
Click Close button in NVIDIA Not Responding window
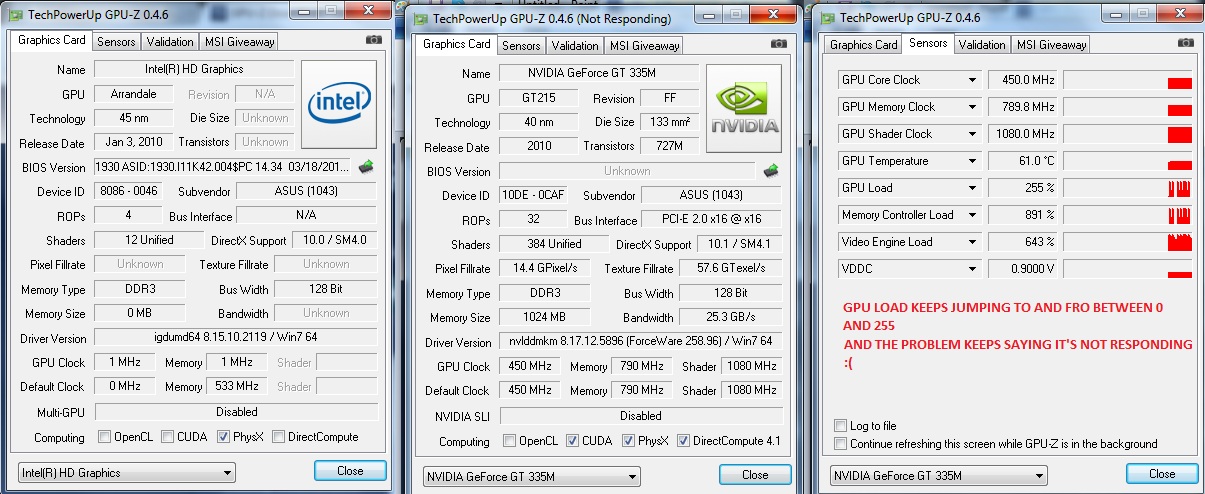pos(755,475)
